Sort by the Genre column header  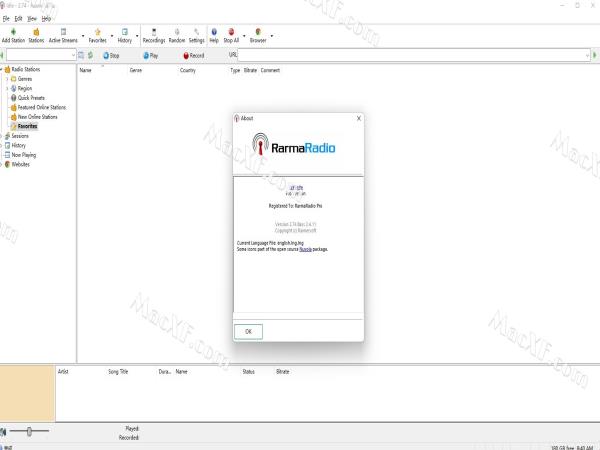pos(136,70)
